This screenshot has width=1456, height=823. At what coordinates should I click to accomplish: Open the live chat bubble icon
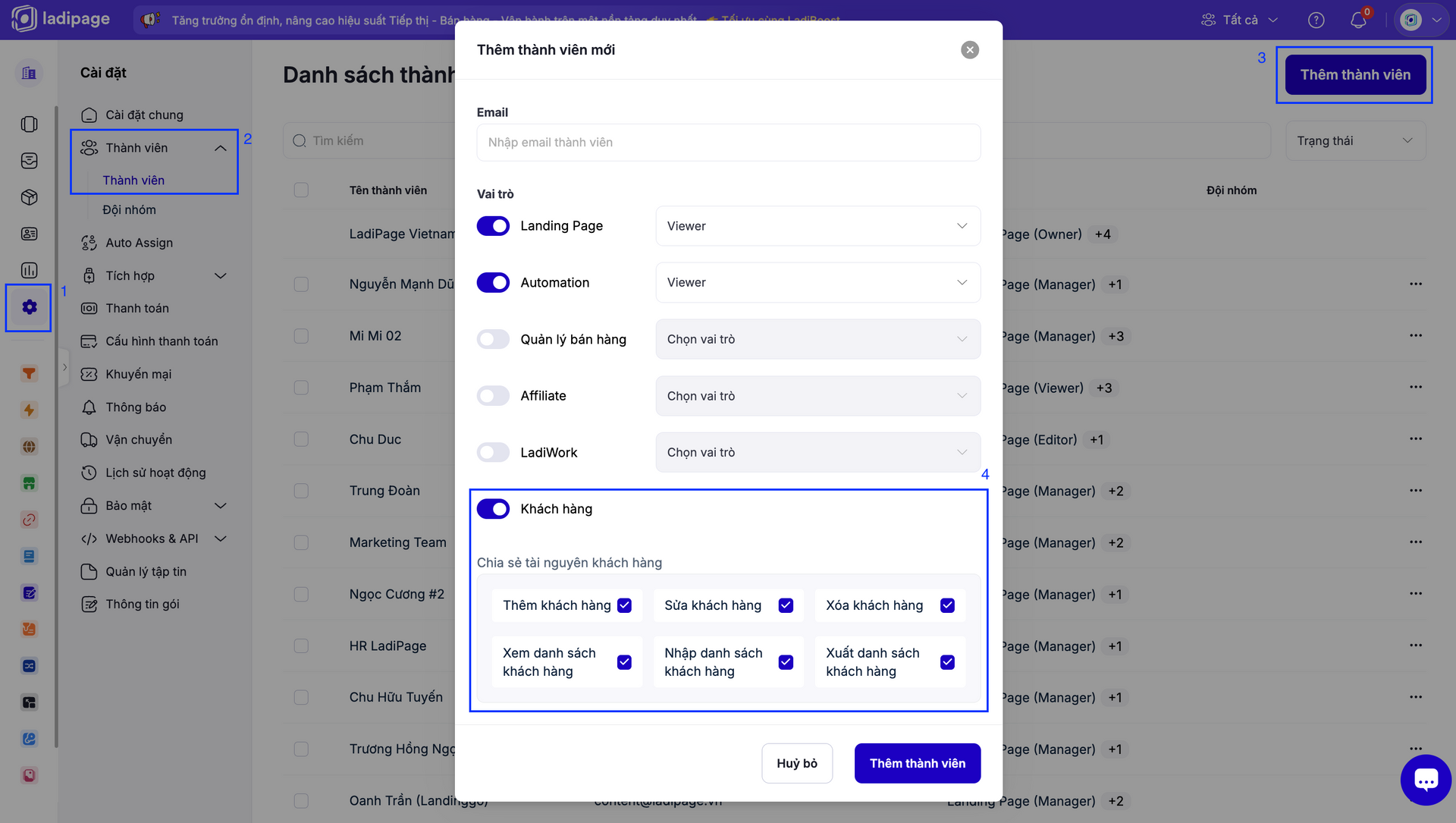click(1425, 780)
